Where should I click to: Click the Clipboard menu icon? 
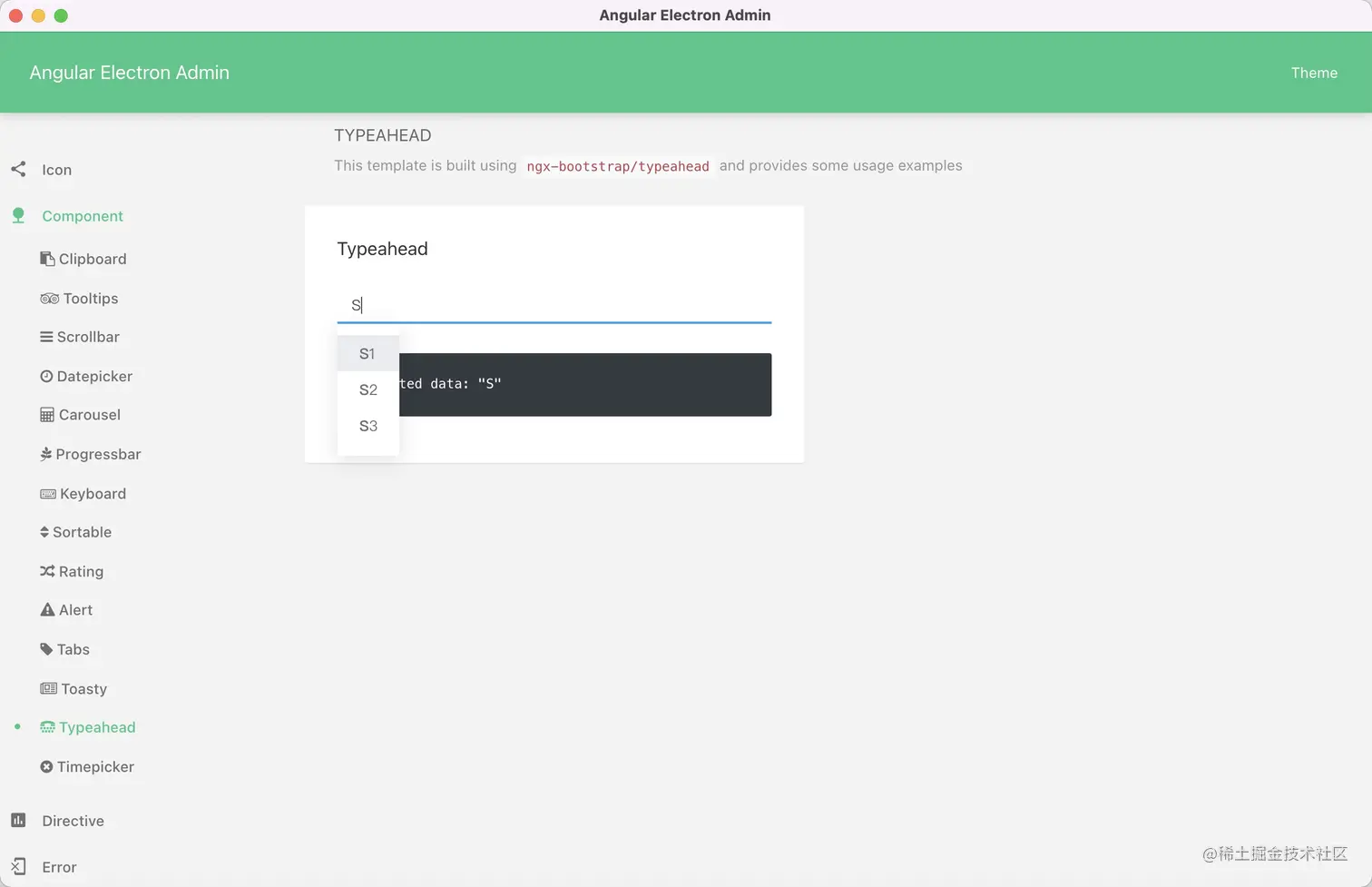tap(47, 259)
